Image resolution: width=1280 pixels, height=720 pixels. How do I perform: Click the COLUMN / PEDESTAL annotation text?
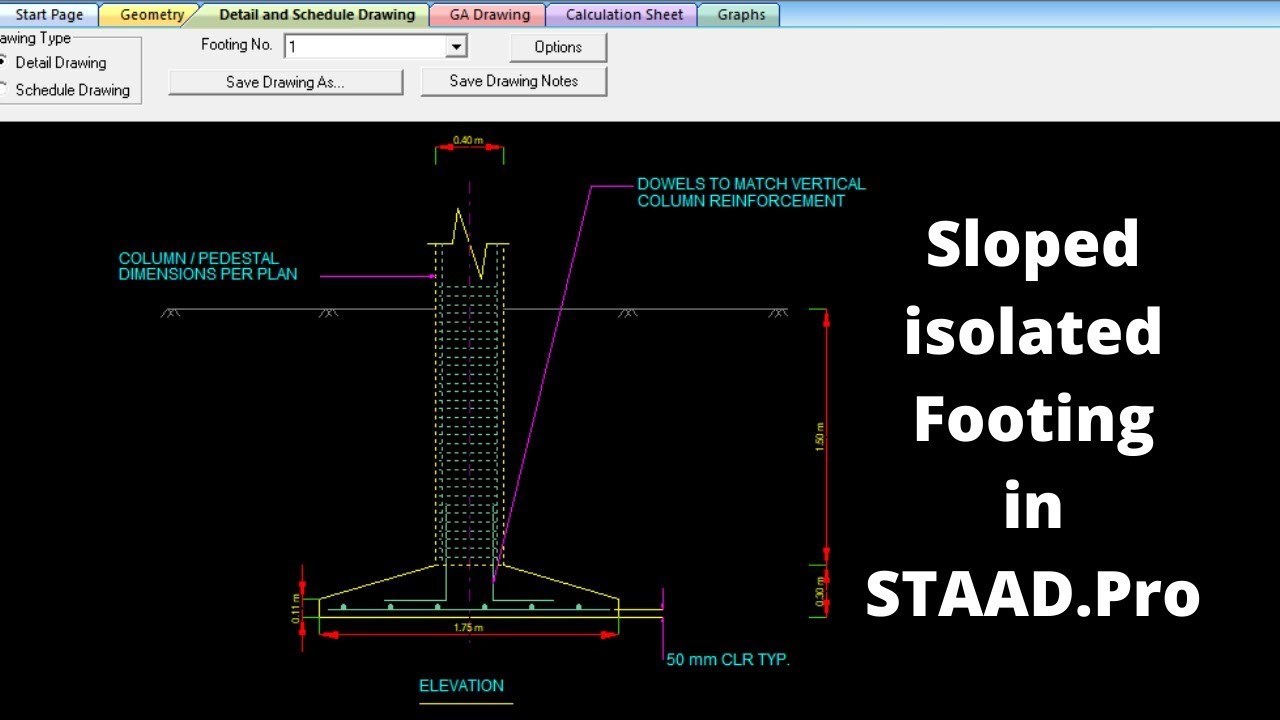pyautogui.click(x=199, y=258)
